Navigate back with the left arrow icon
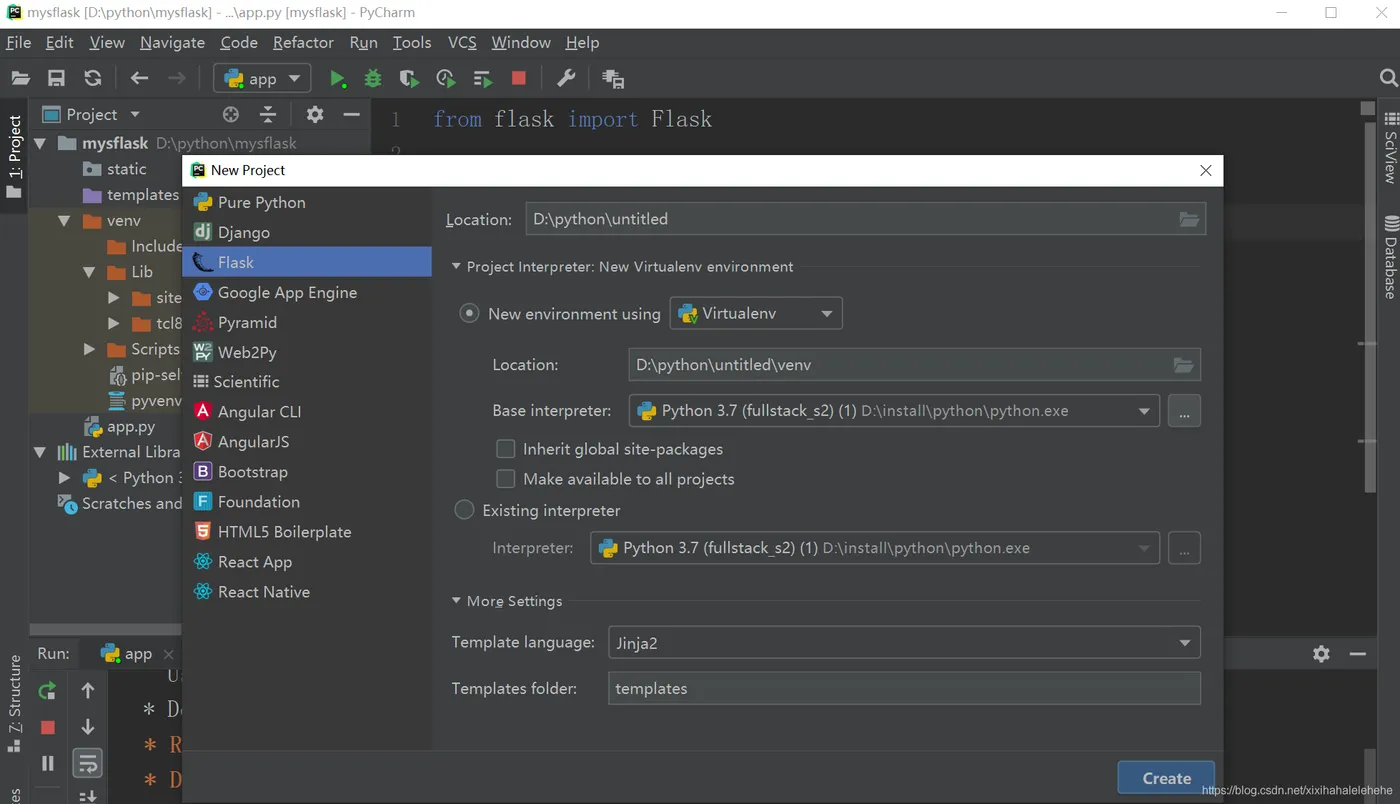This screenshot has width=1400, height=804. coord(139,78)
